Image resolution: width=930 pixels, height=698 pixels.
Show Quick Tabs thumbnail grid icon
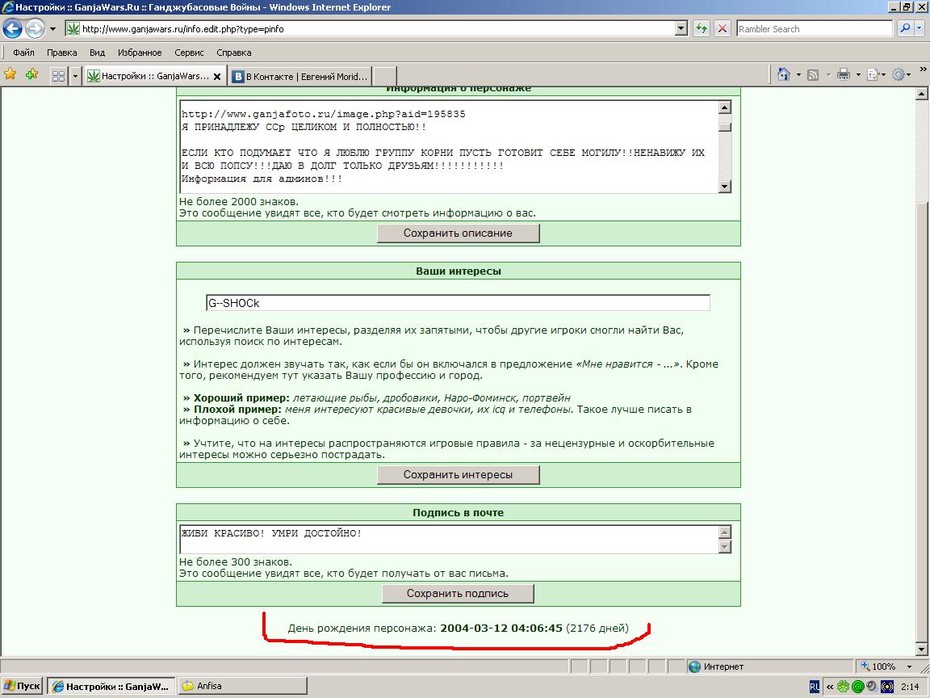click(x=58, y=76)
